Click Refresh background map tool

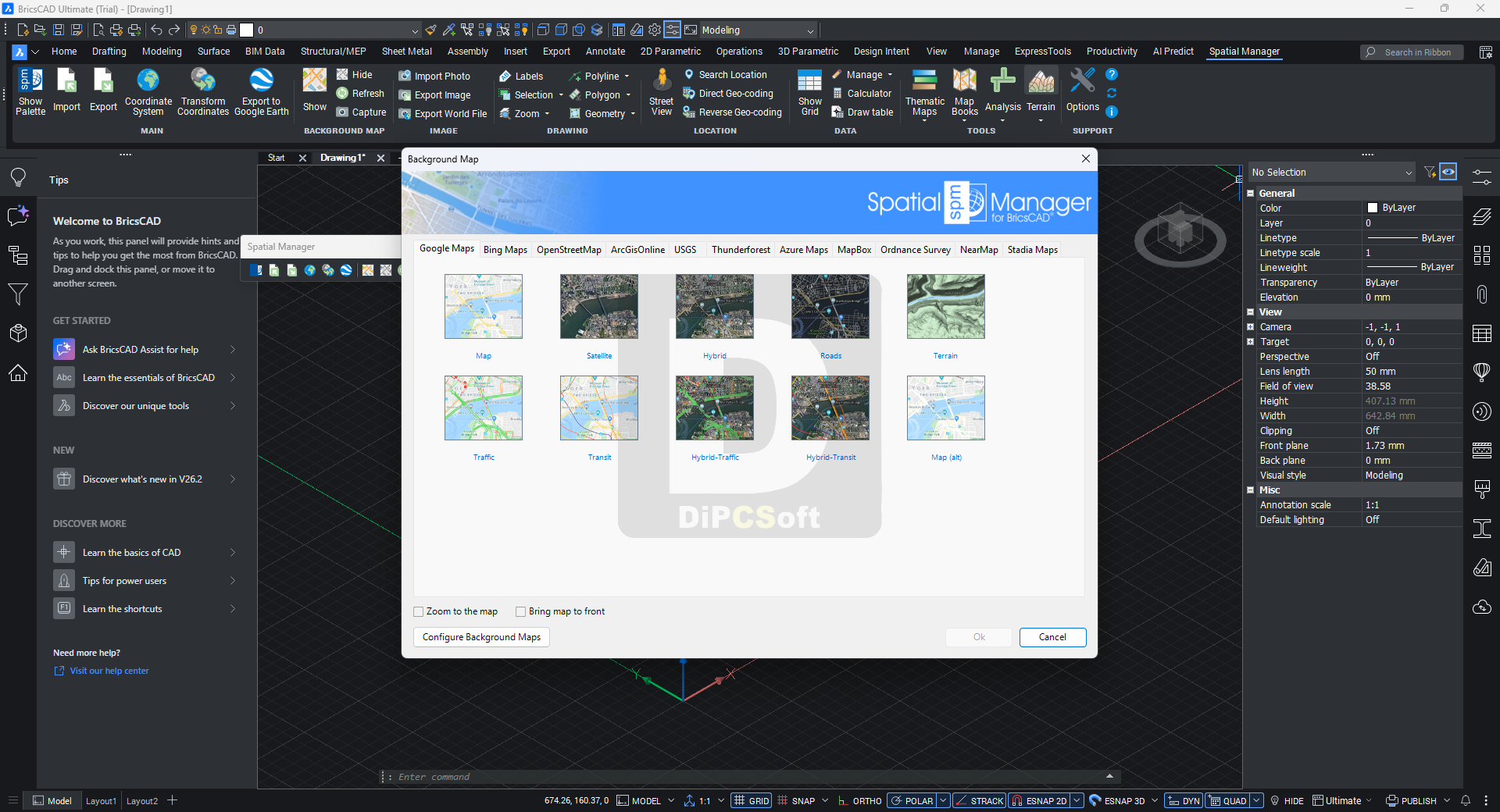pyautogui.click(x=360, y=93)
